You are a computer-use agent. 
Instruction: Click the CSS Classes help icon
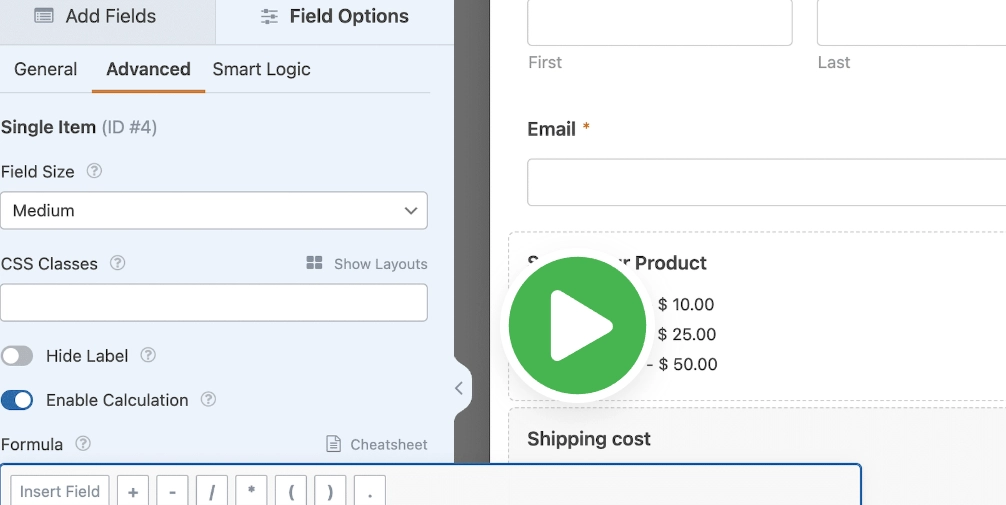[x=117, y=263]
